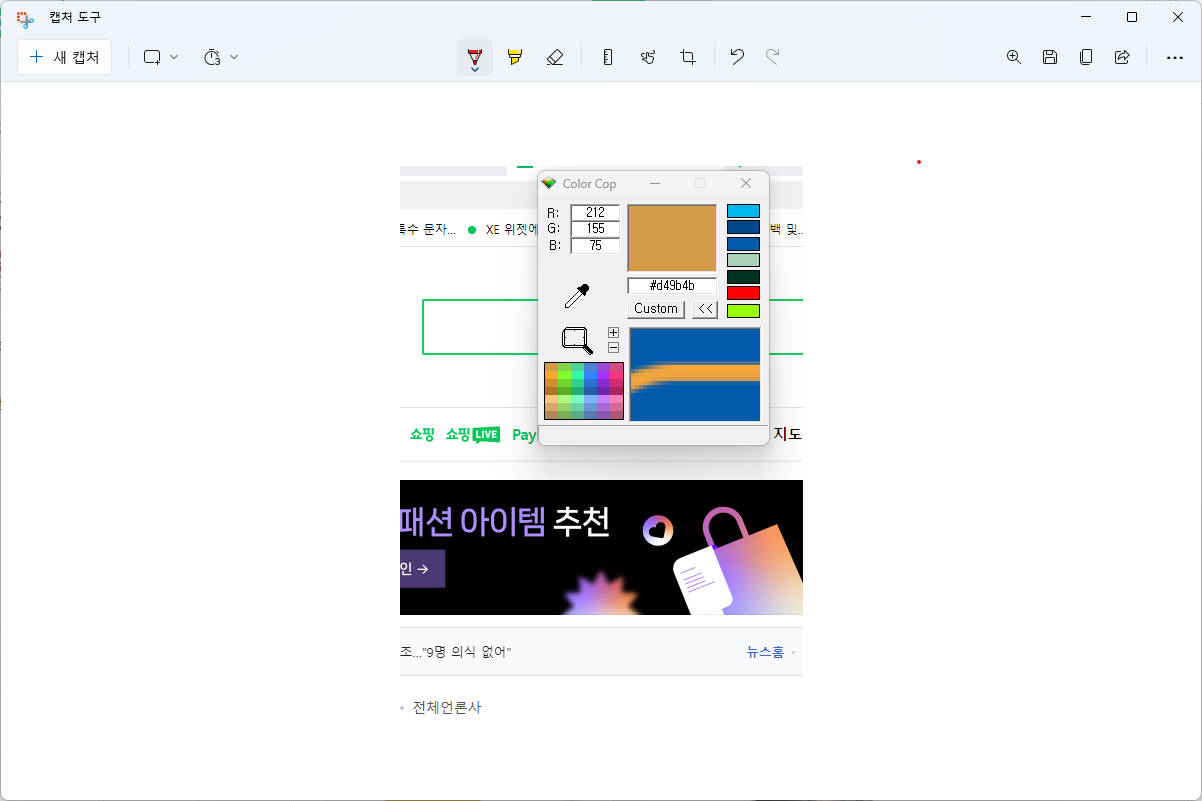The width and height of the screenshot is (1202, 801).
Task: Click the Color Cop title bar icon
Action: coord(548,183)
